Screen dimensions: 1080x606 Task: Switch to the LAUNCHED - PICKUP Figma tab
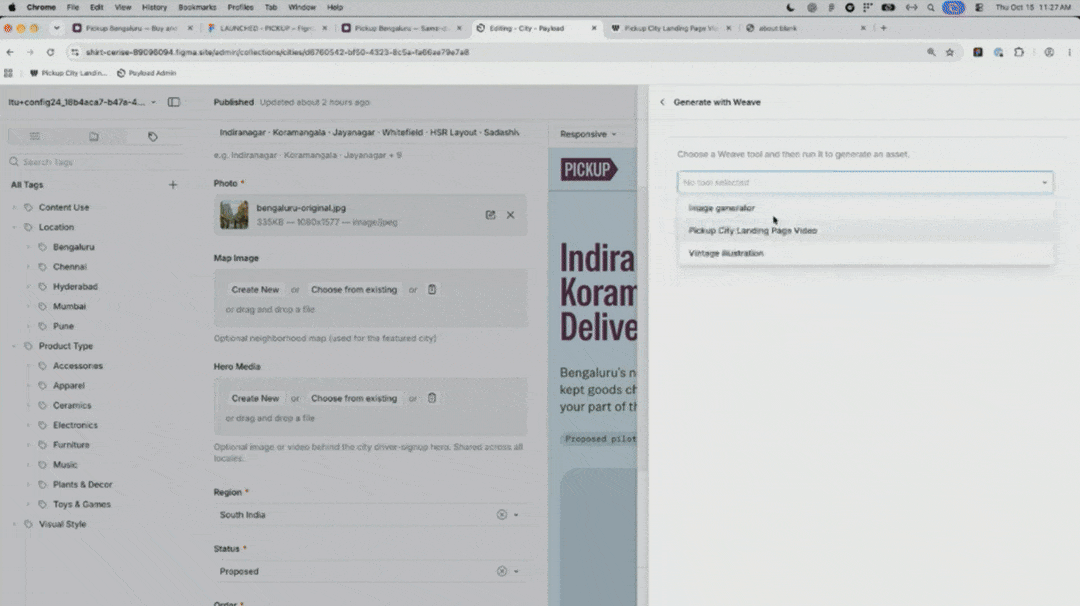click(x=267, y=28)
